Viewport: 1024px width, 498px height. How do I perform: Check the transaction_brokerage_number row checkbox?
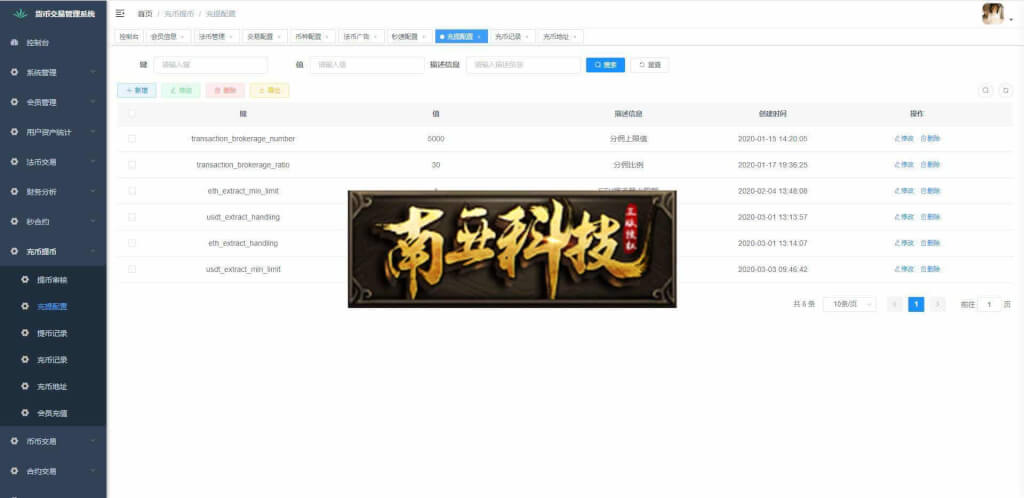point(132,138)
